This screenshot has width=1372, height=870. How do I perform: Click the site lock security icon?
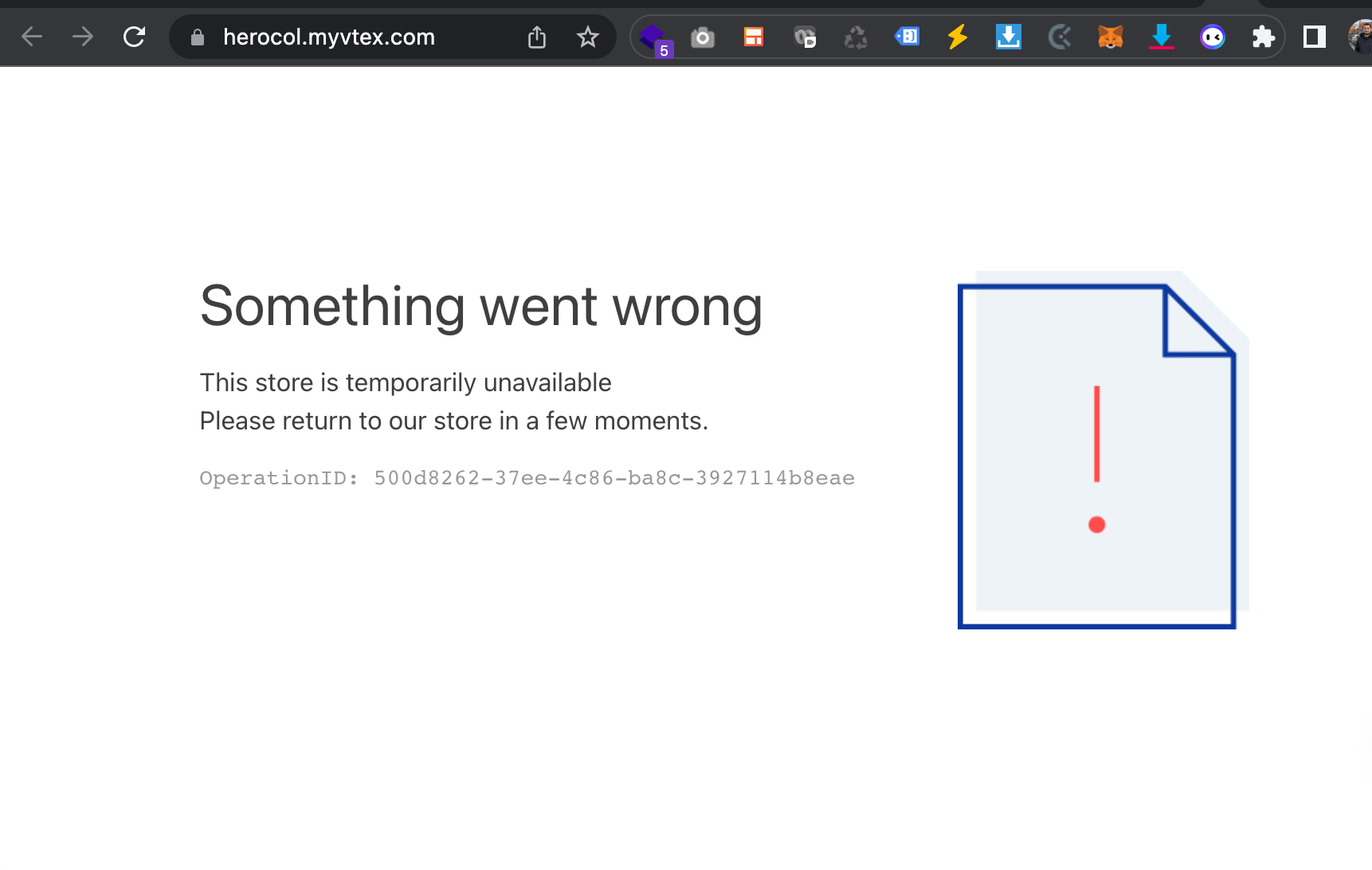coord(198,37)
